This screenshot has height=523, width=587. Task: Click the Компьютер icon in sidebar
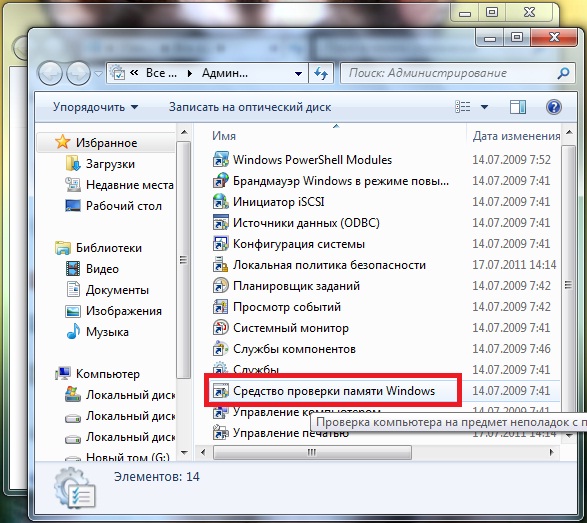tap(63, 373)
